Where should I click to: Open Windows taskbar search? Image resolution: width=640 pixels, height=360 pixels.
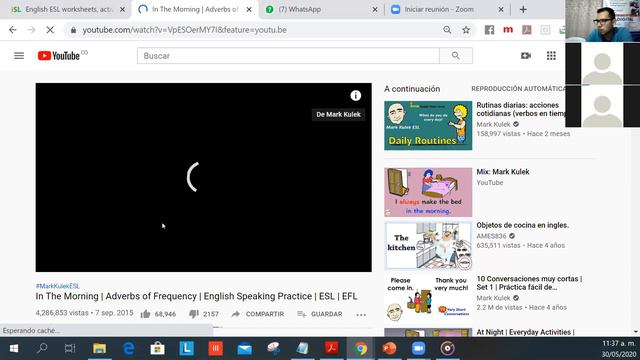[x=42, y=348]
